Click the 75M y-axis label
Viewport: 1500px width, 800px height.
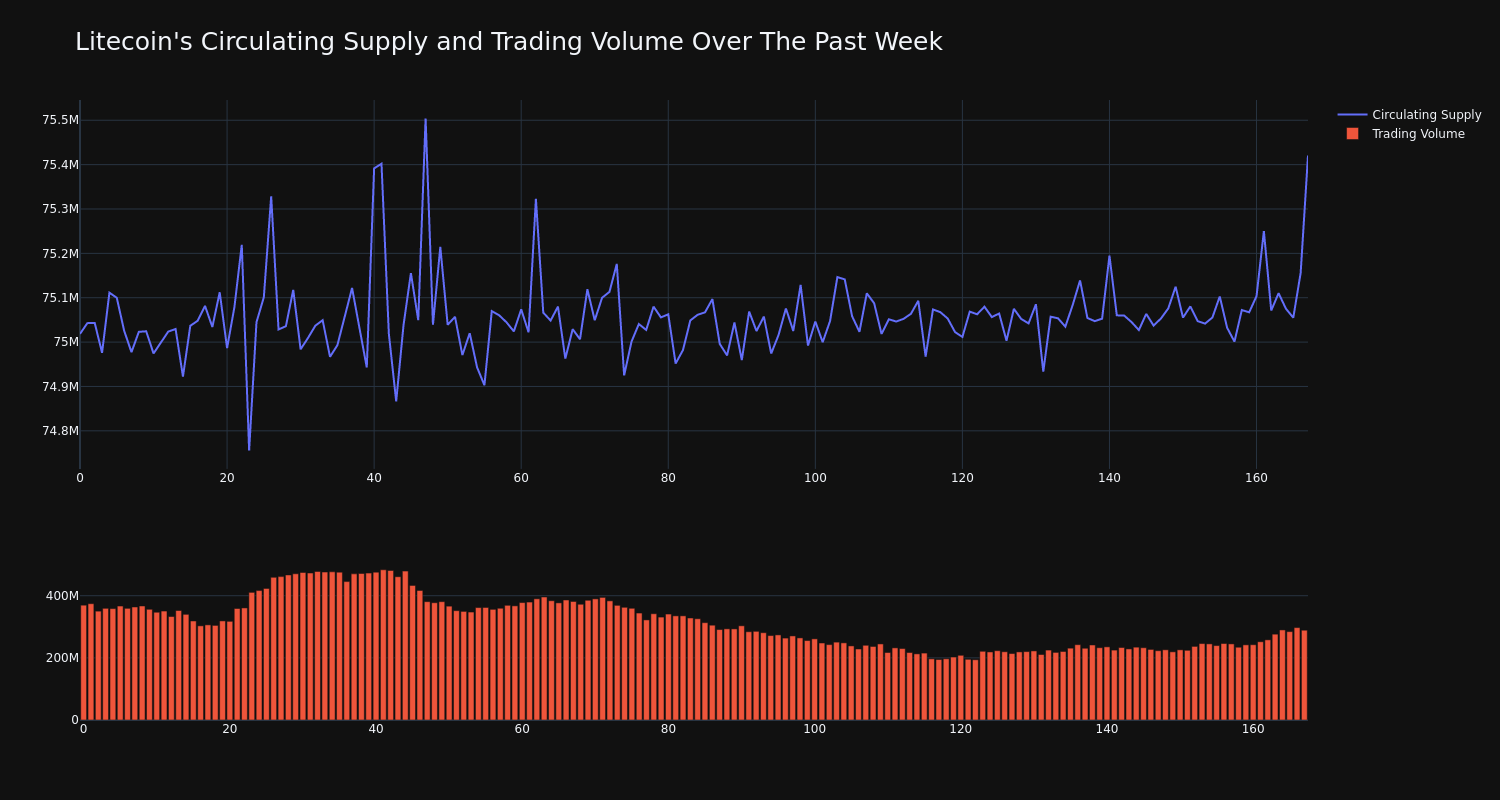click(66, 342)
